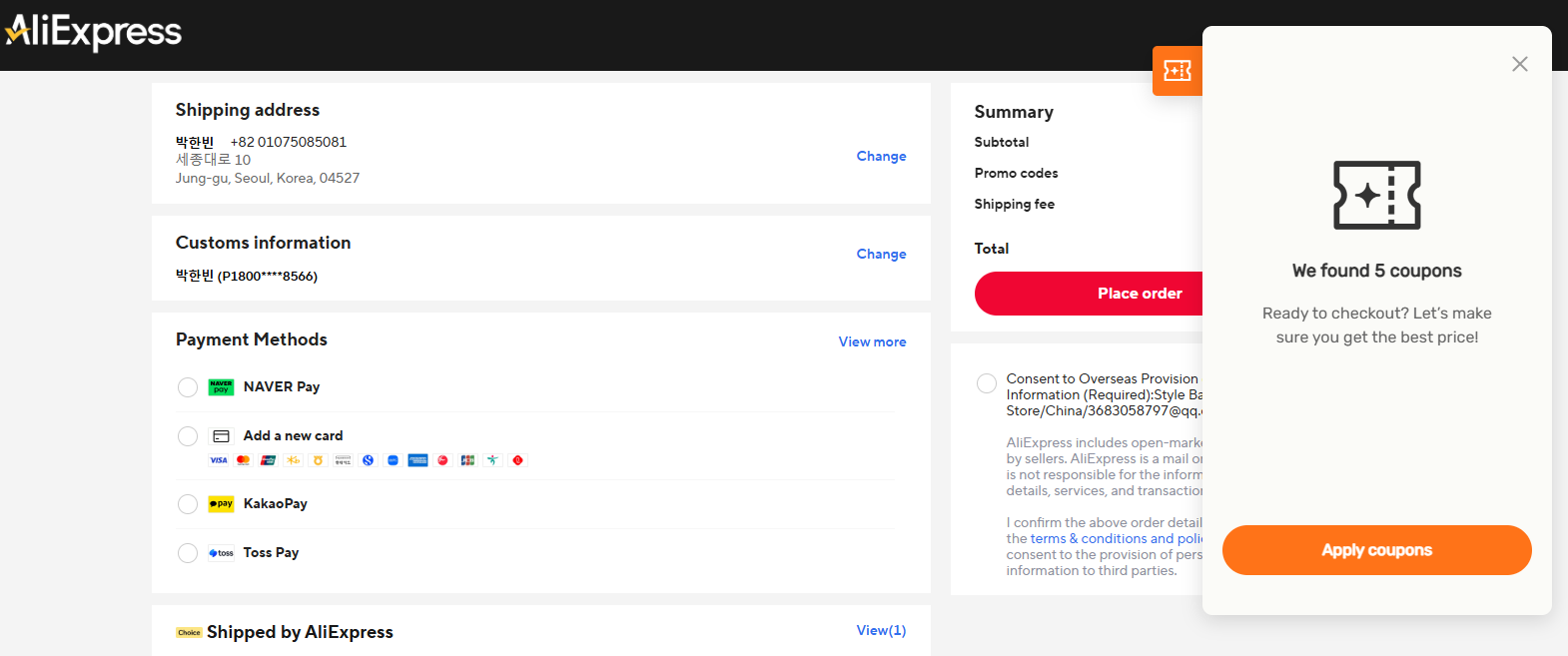This screenshot has height=656, width=1568.
Task: Change the shipping address
Action: pos(881,156)
